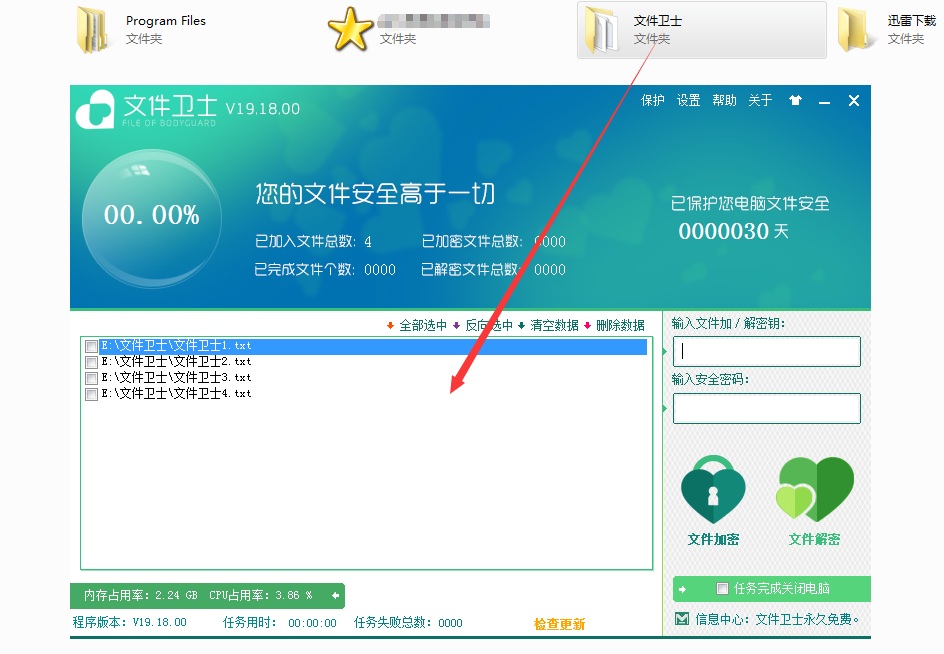This screenshot has width=944, height=654.
Task: Select row E:\文件卫士\文件卫士2.txt
Action: [176, 362]
